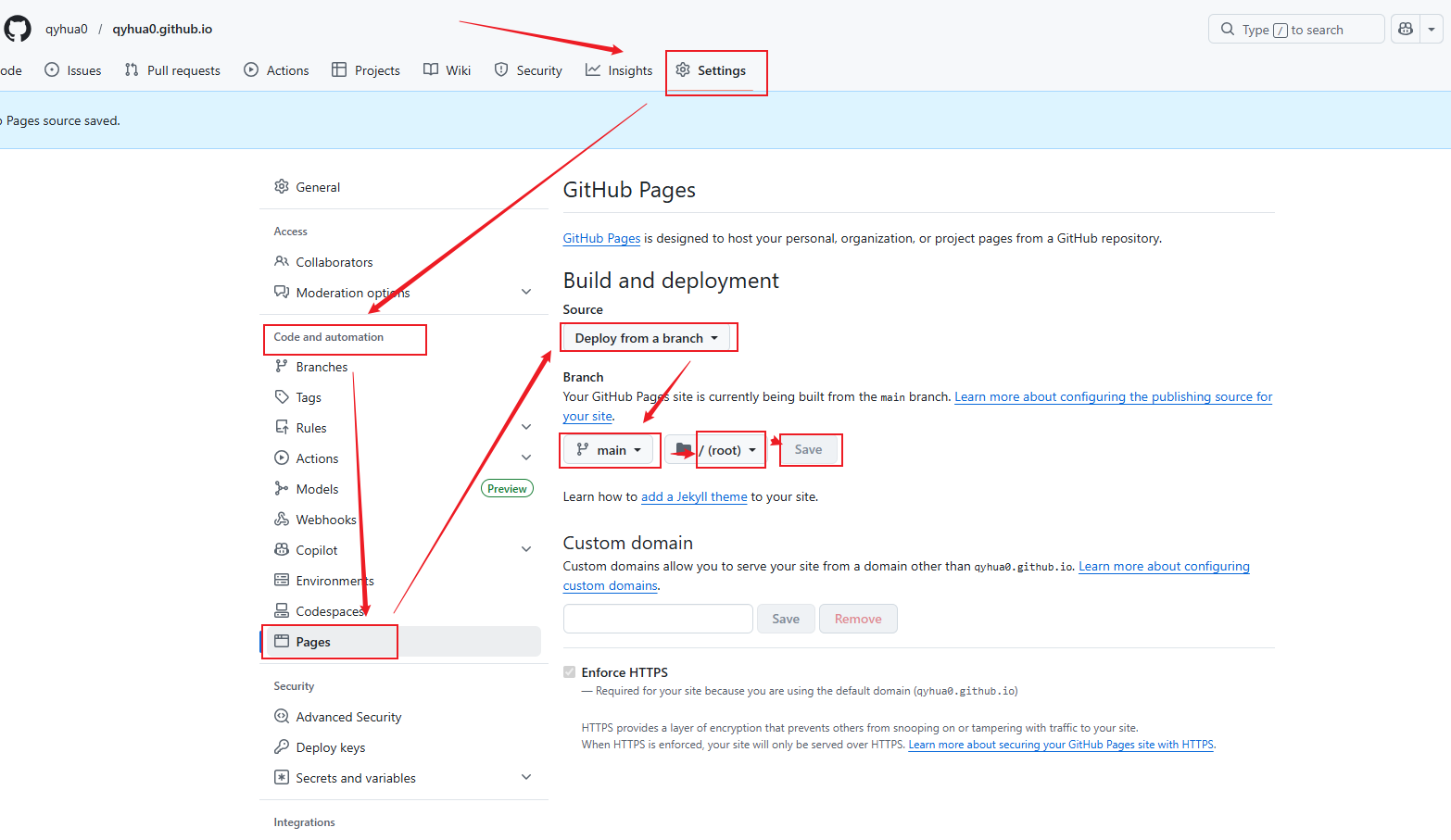Click the Deploy keys key icon
The image size is (1451, 840).
click(x=282, y=747)
